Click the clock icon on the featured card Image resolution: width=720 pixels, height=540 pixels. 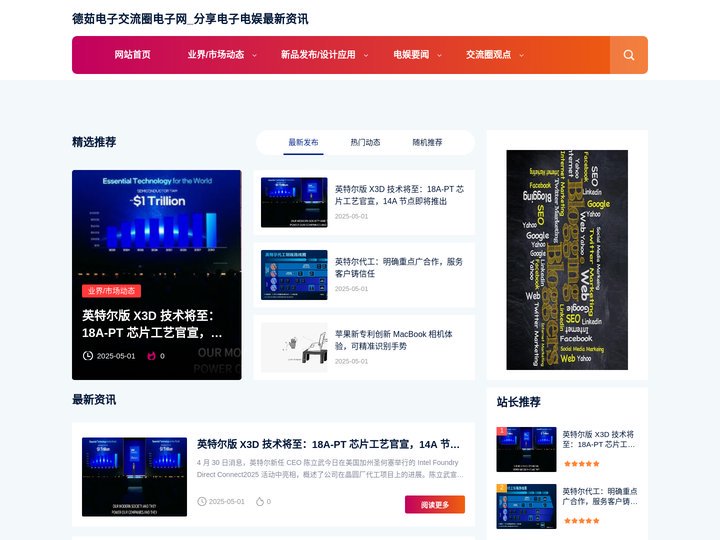[88, 355]
